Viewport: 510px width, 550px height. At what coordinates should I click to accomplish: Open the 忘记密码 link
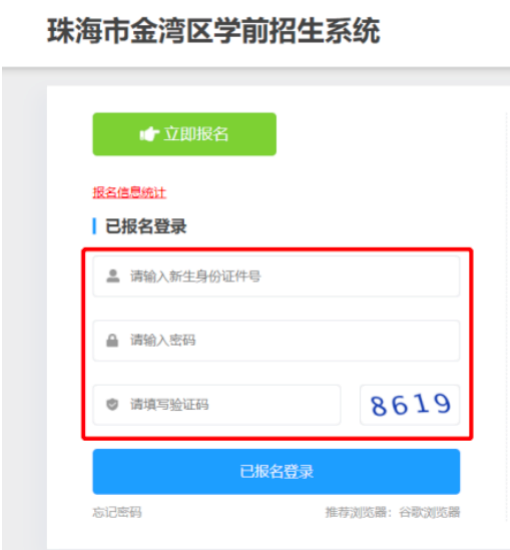pyautogui.click(x=117, y=512)
